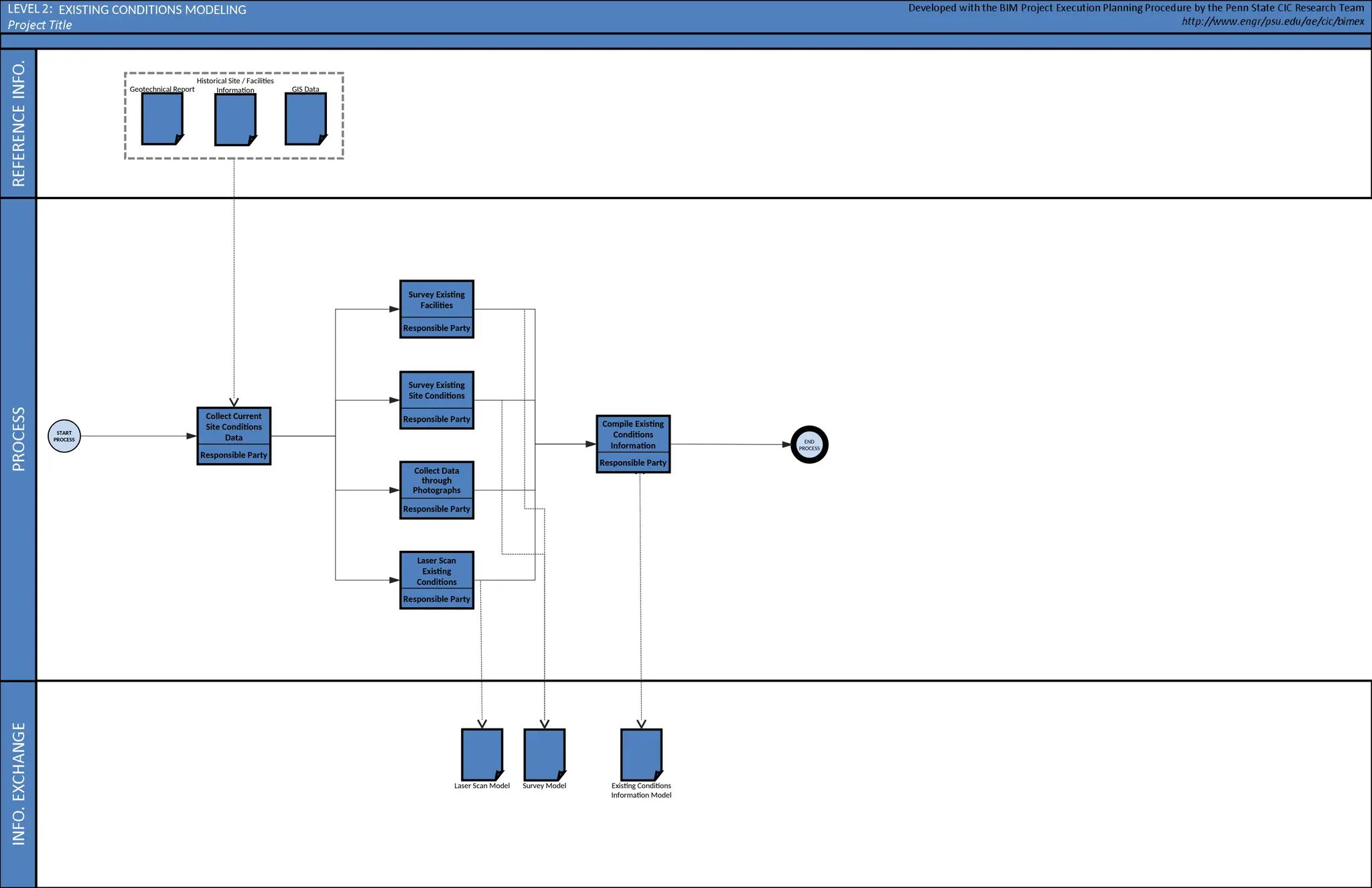Click the GIS Data document icon

[x=305, y=119]
